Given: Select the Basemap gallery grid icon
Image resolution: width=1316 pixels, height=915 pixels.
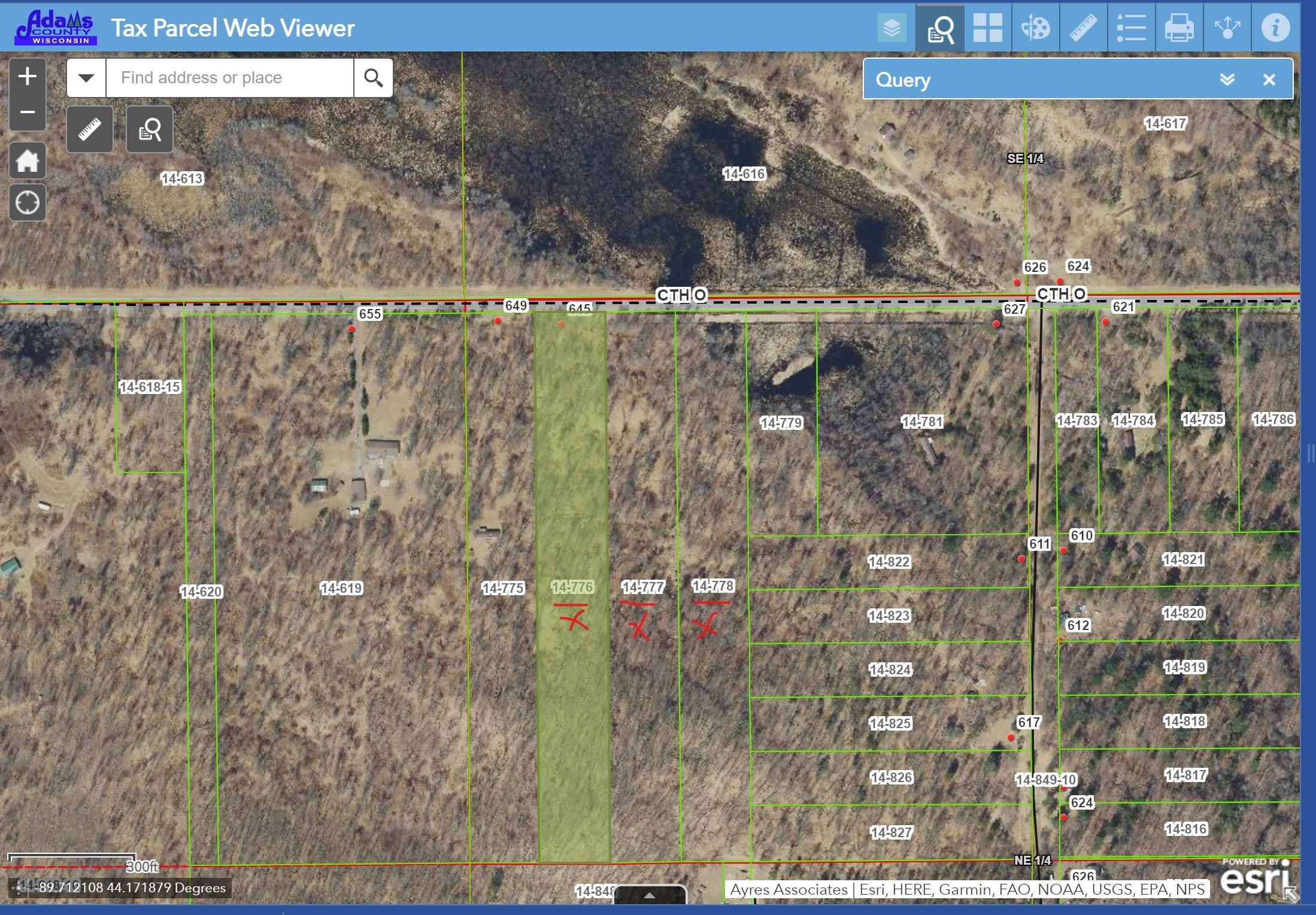Looking at the screenshot, I should (x=988, y=27).
